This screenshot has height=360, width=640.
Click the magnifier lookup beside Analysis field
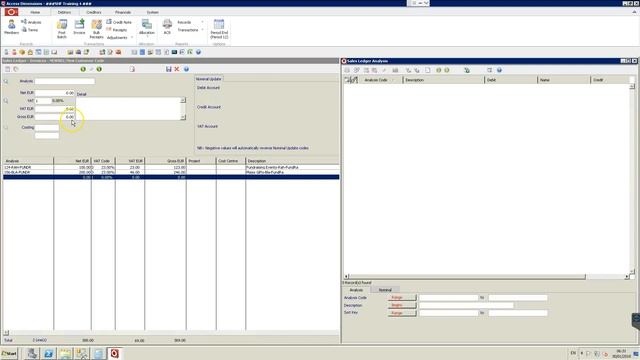[6, 81]
